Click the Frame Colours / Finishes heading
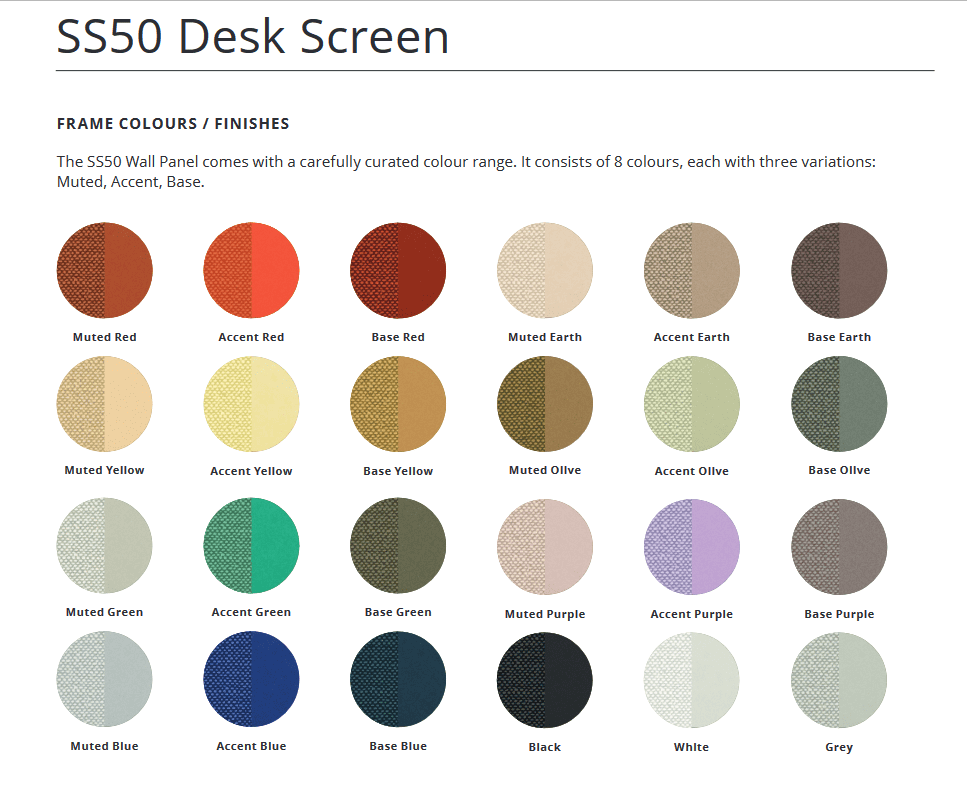The width and height of the screenshot is (967, 793). (173, 124)
